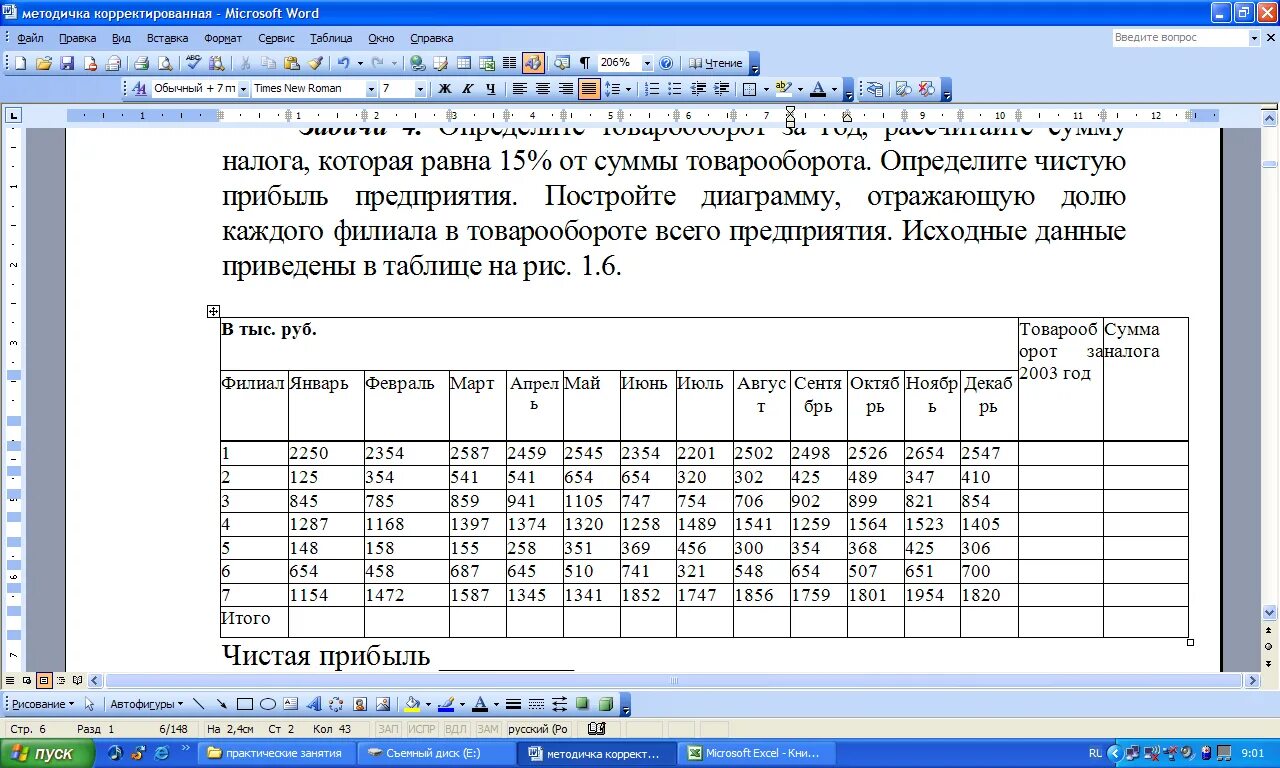
Task: Toggle non-printing characters (¶)
Action: click(585, 63)
